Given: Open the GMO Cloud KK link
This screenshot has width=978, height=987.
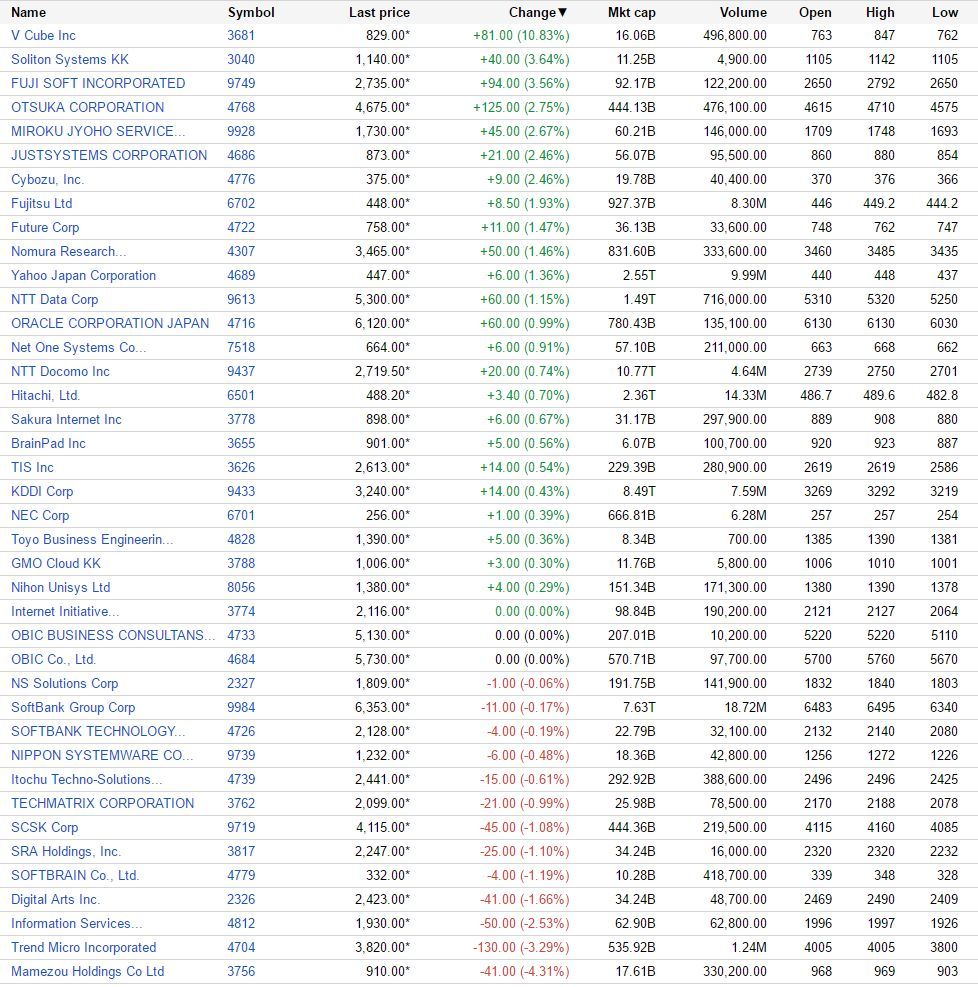Looking at the screenshot, I should 55,563.
